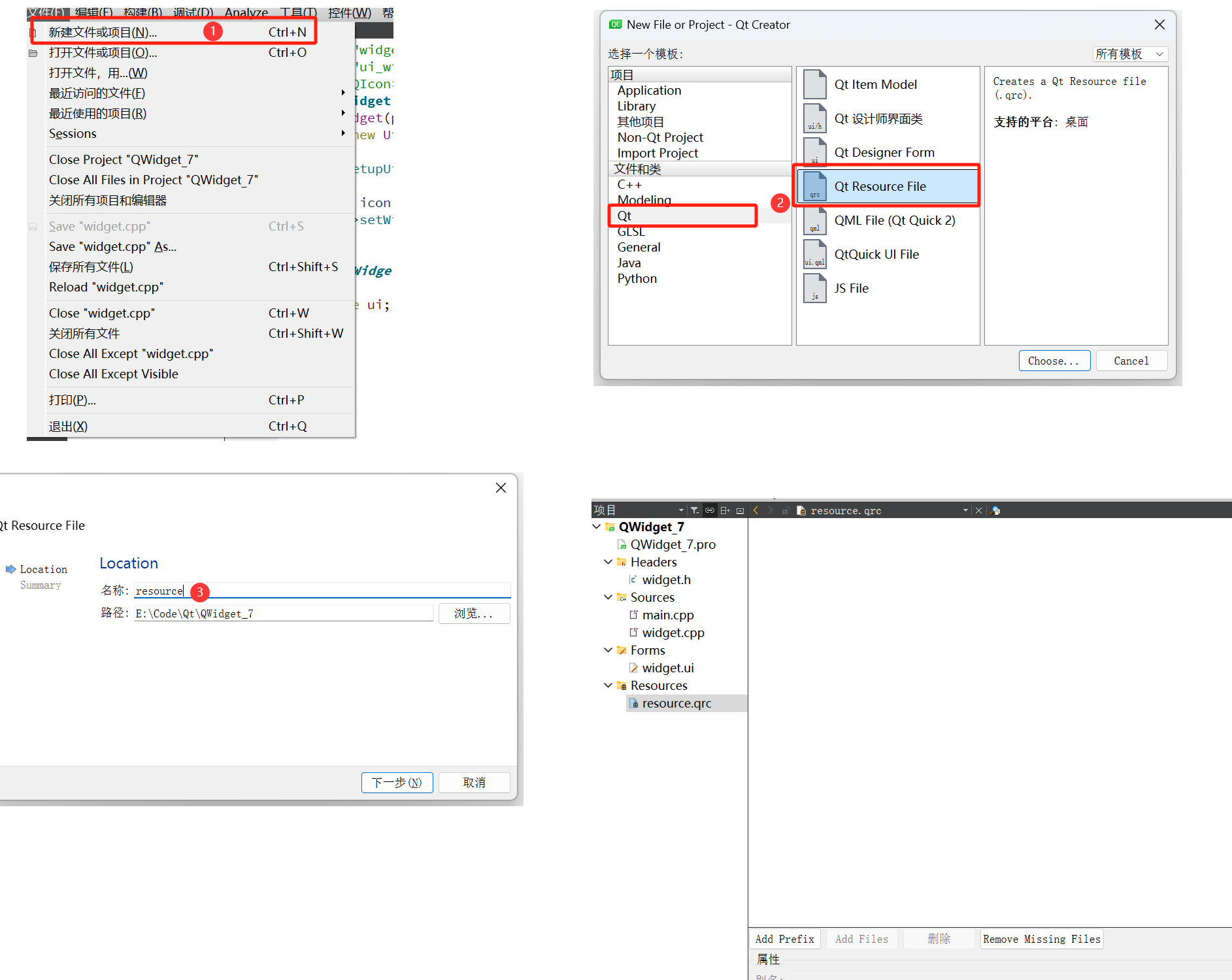Select Qt Resource File template
1232x980 pixels.
[888, 186]
